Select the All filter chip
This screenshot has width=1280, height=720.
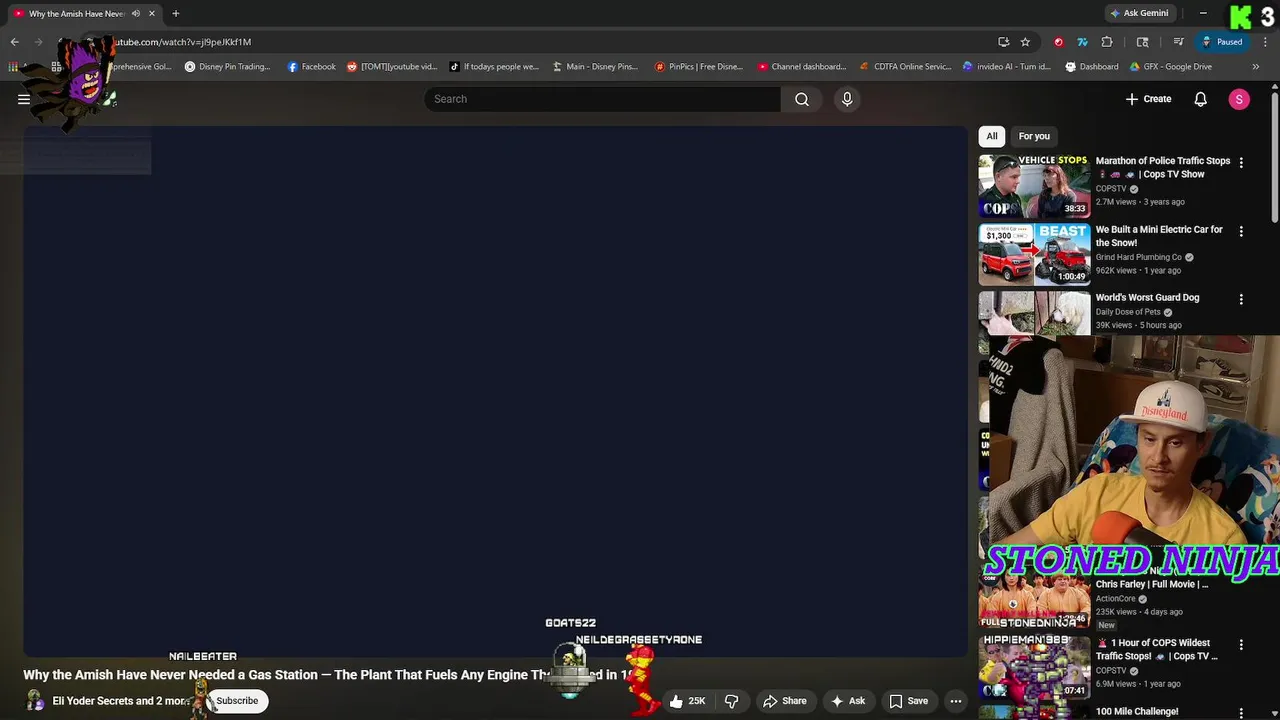[992, 136]
